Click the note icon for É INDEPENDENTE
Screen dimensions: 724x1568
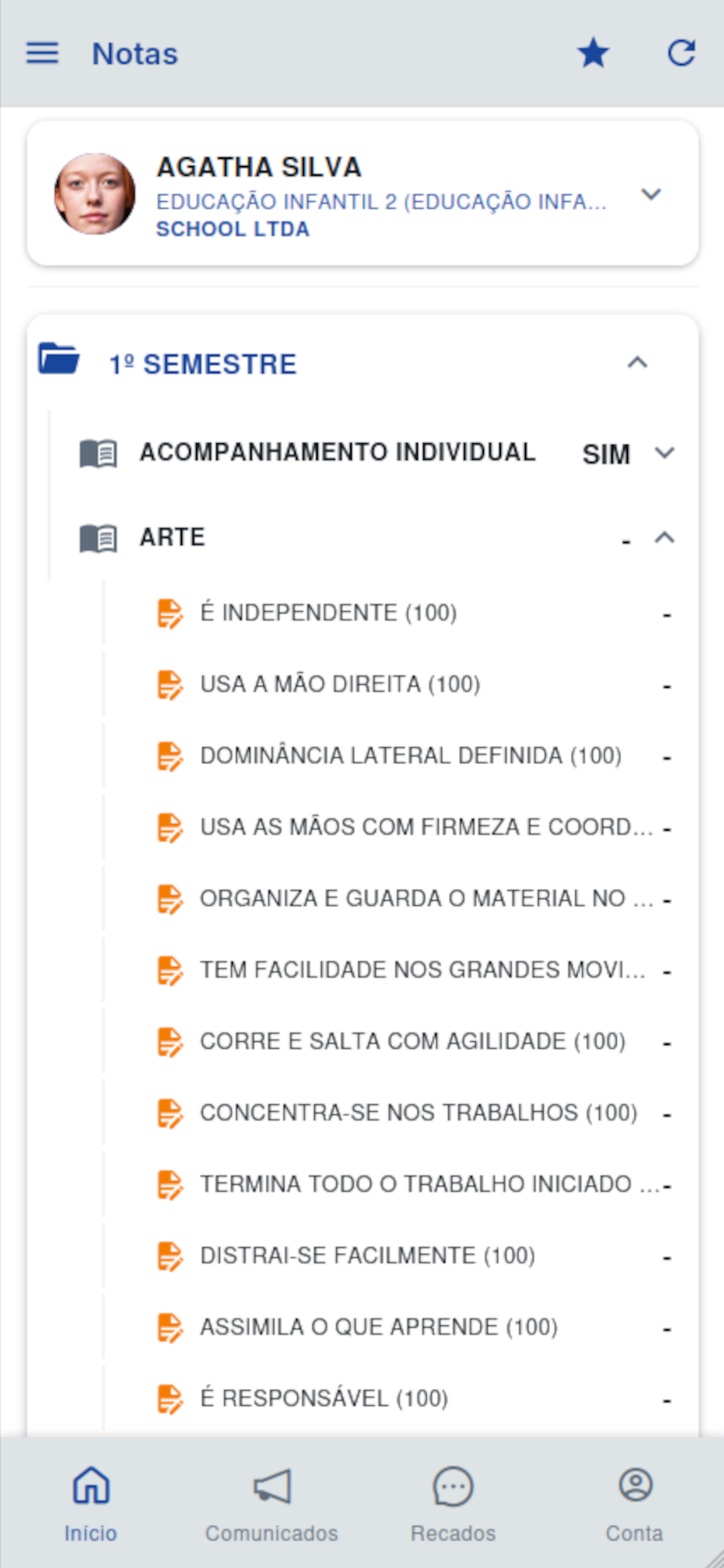[x=170, y=613]
